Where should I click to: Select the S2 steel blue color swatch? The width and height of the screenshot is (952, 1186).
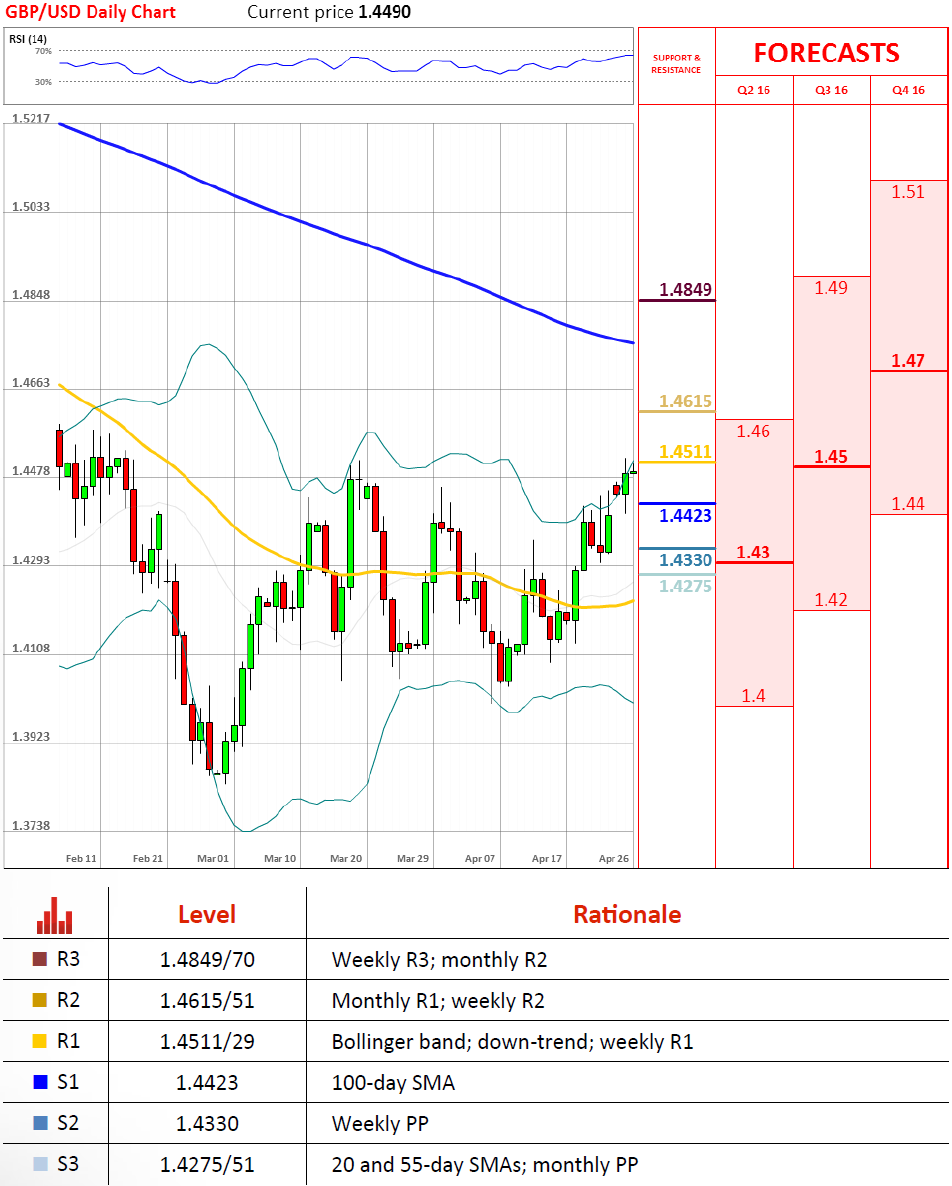[40, 1122]
